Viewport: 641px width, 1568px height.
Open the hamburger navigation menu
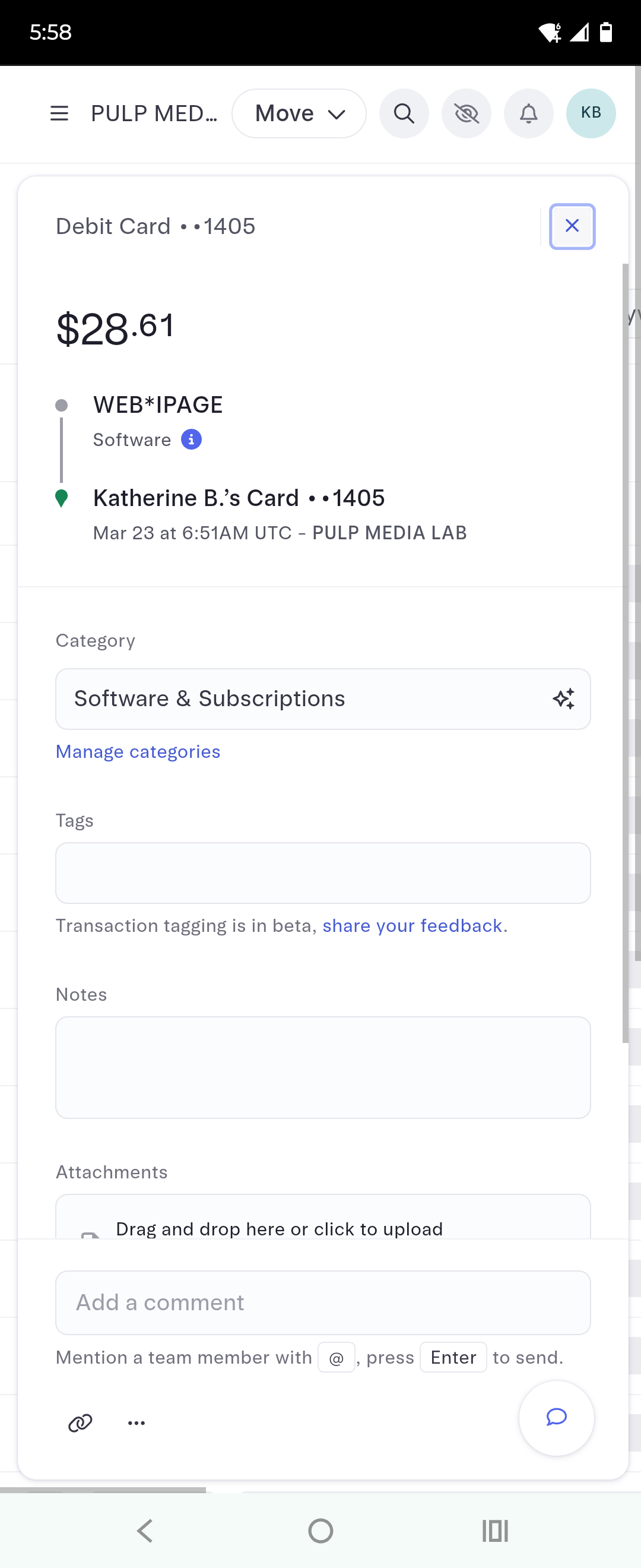click(59, 113)
